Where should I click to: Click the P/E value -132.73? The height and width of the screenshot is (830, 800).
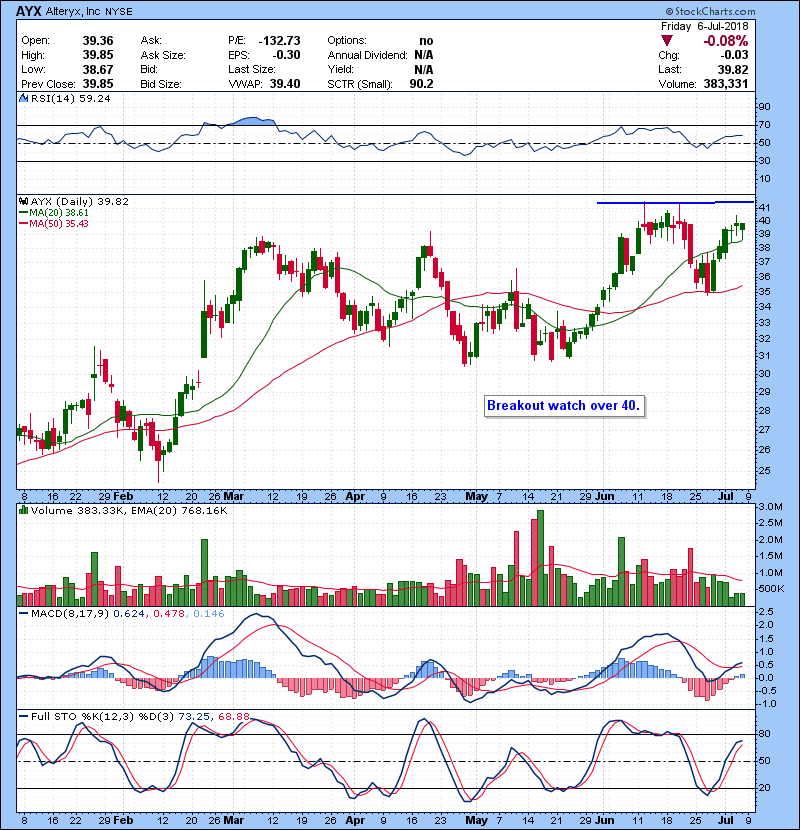(279, 41)
